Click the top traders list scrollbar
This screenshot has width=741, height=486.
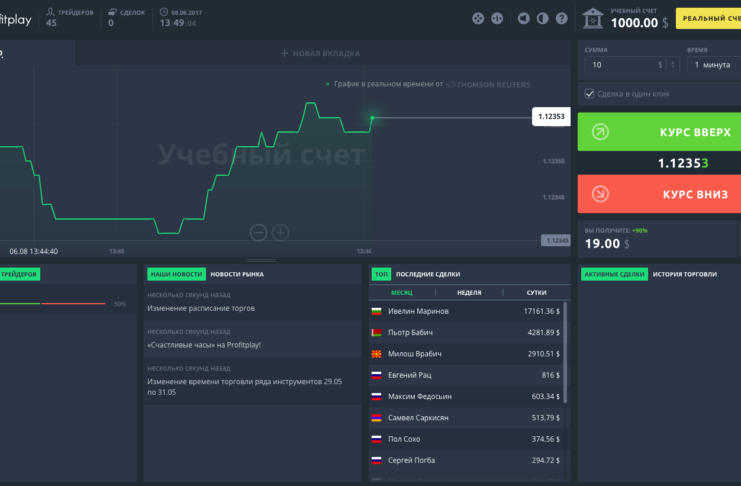pos(565,353)
